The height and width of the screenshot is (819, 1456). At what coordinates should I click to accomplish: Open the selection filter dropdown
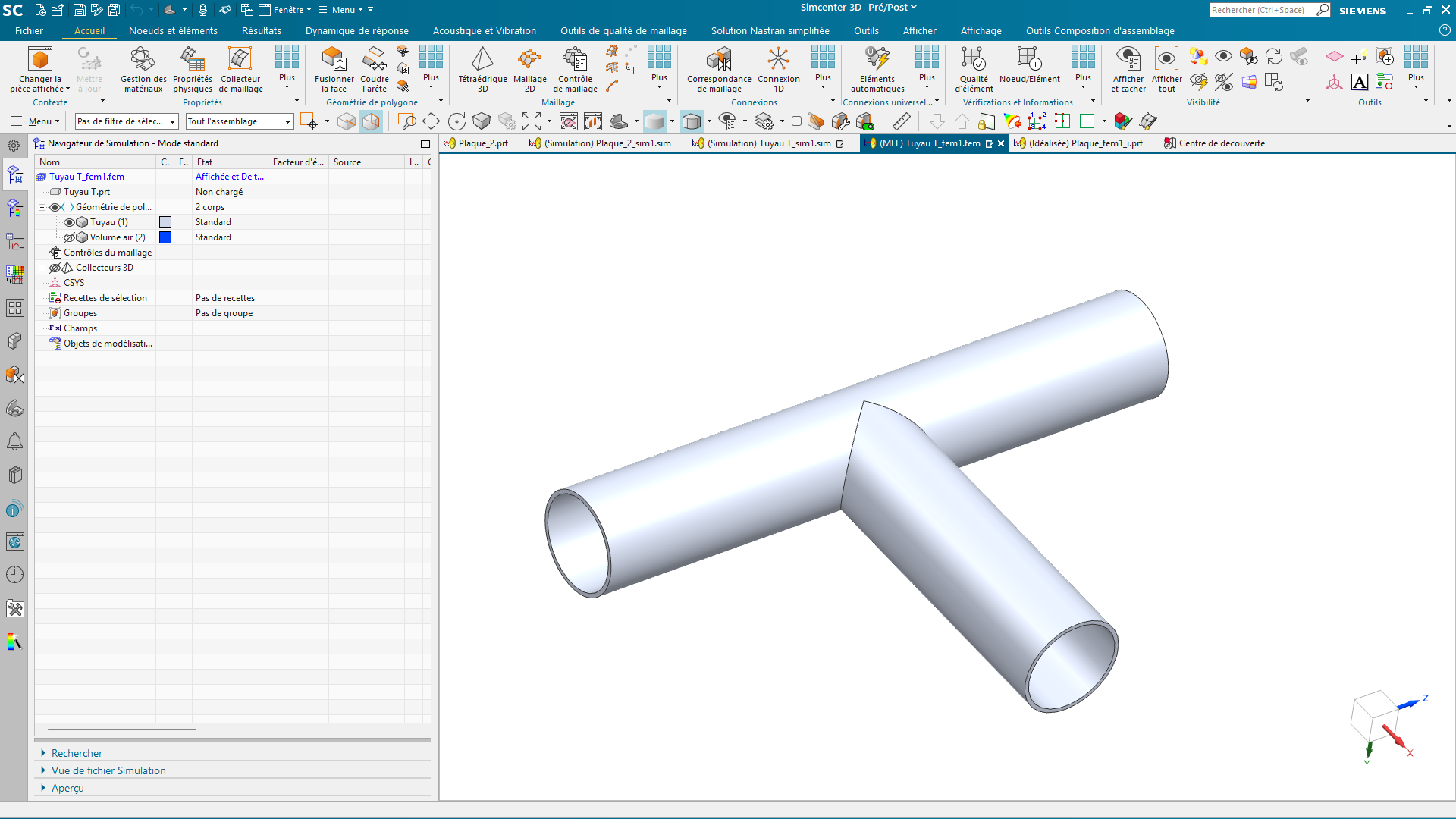click(127, 121)
